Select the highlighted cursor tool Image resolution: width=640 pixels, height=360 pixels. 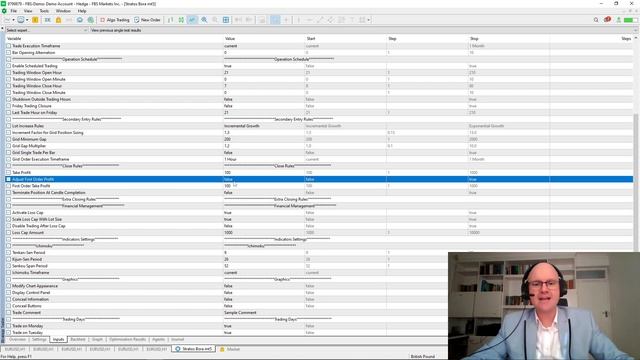click(x=275, y=20)
